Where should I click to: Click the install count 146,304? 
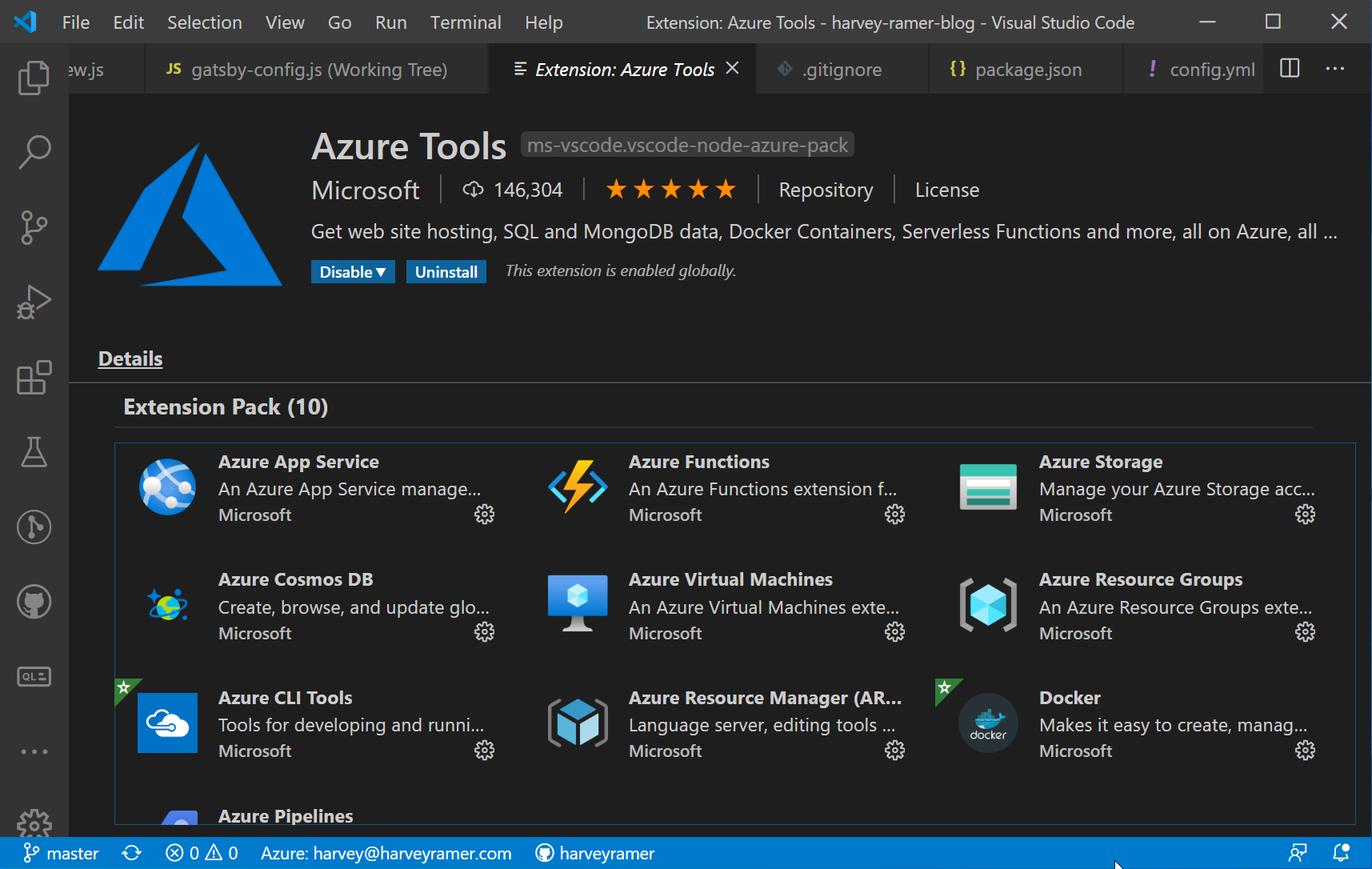[x=513, y=190]
